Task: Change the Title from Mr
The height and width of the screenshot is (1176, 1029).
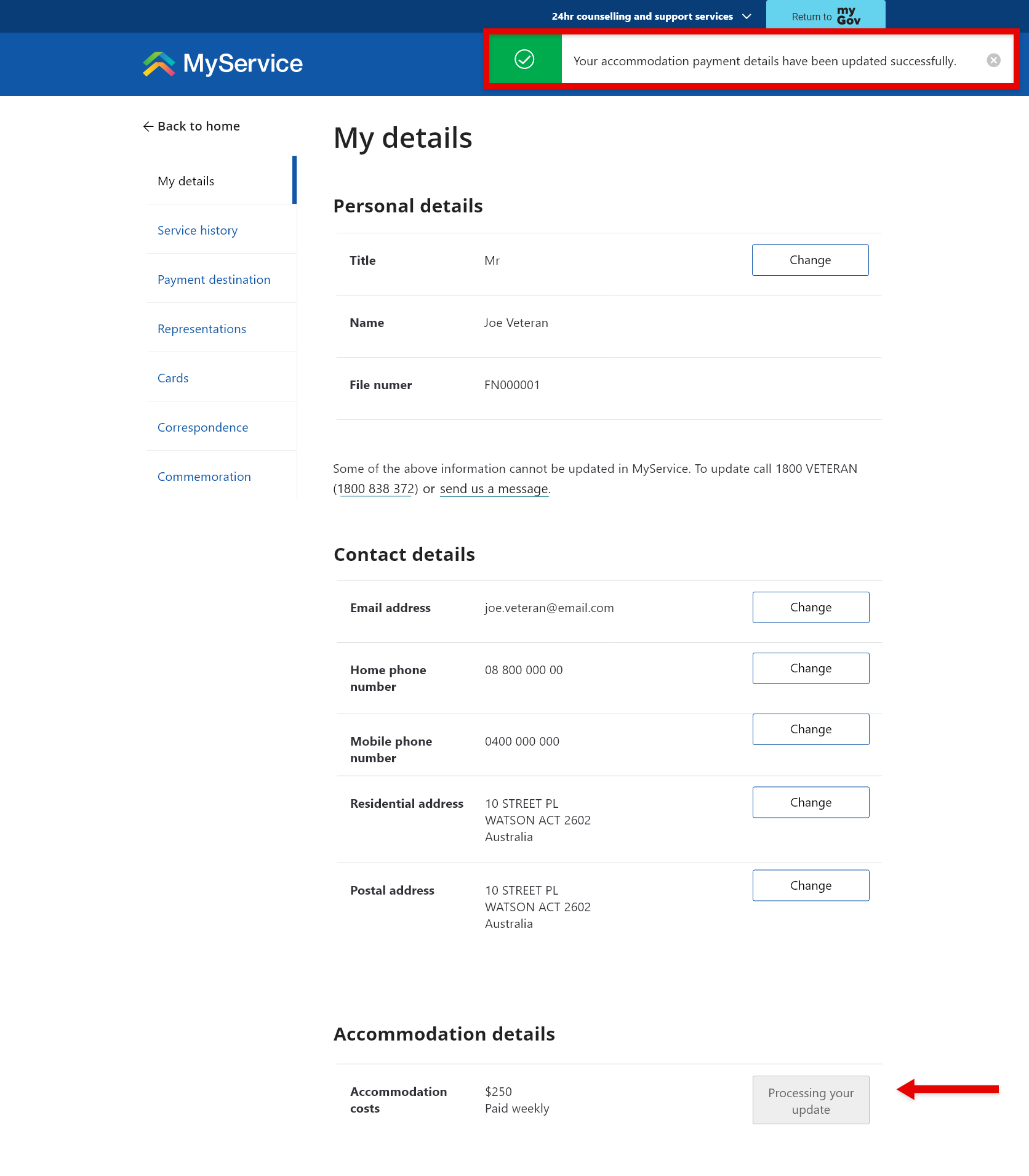Action: (x=810, y=260)
